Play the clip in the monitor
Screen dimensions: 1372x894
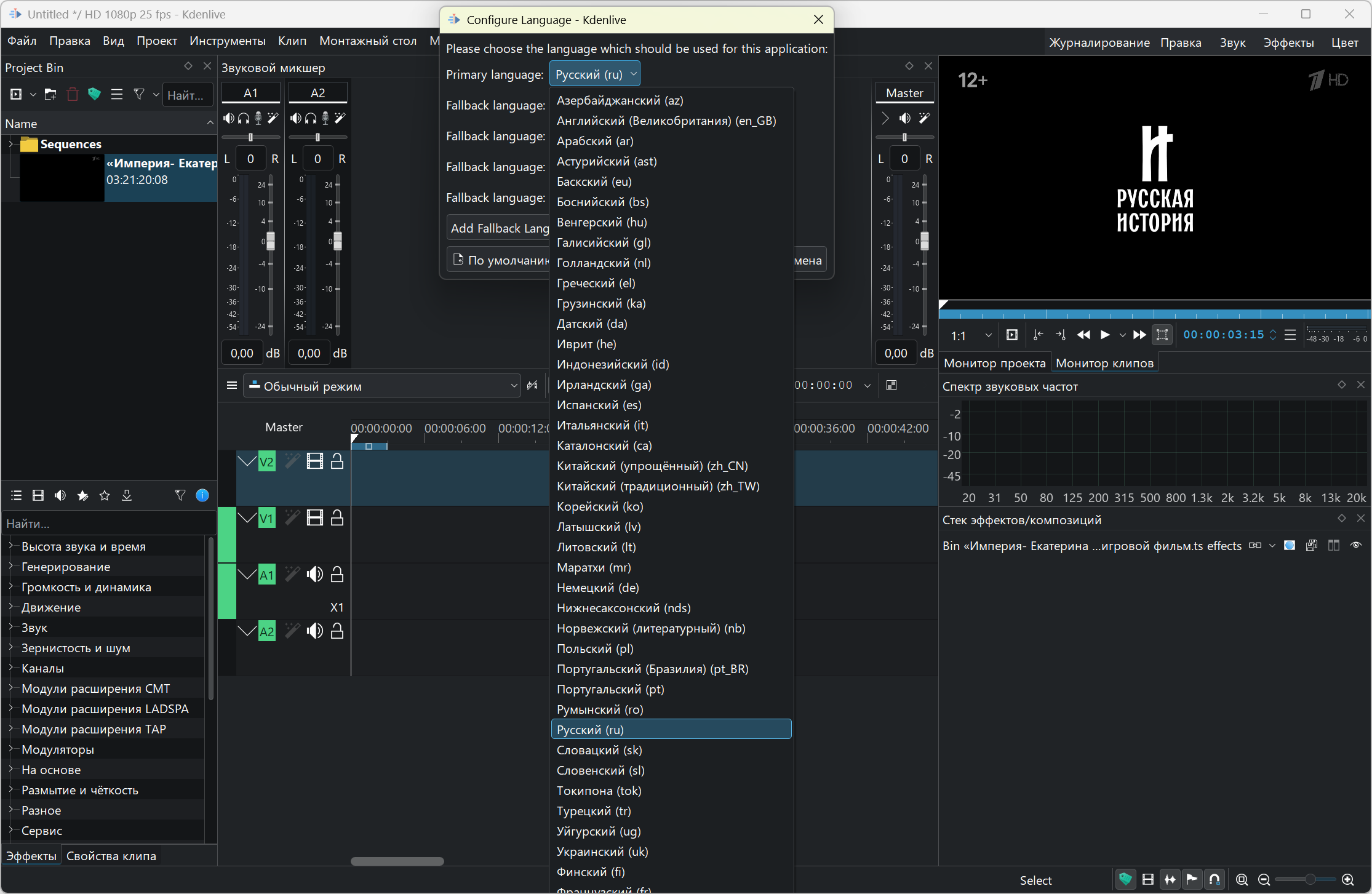pyautogui.click(x=1105, y=335)
